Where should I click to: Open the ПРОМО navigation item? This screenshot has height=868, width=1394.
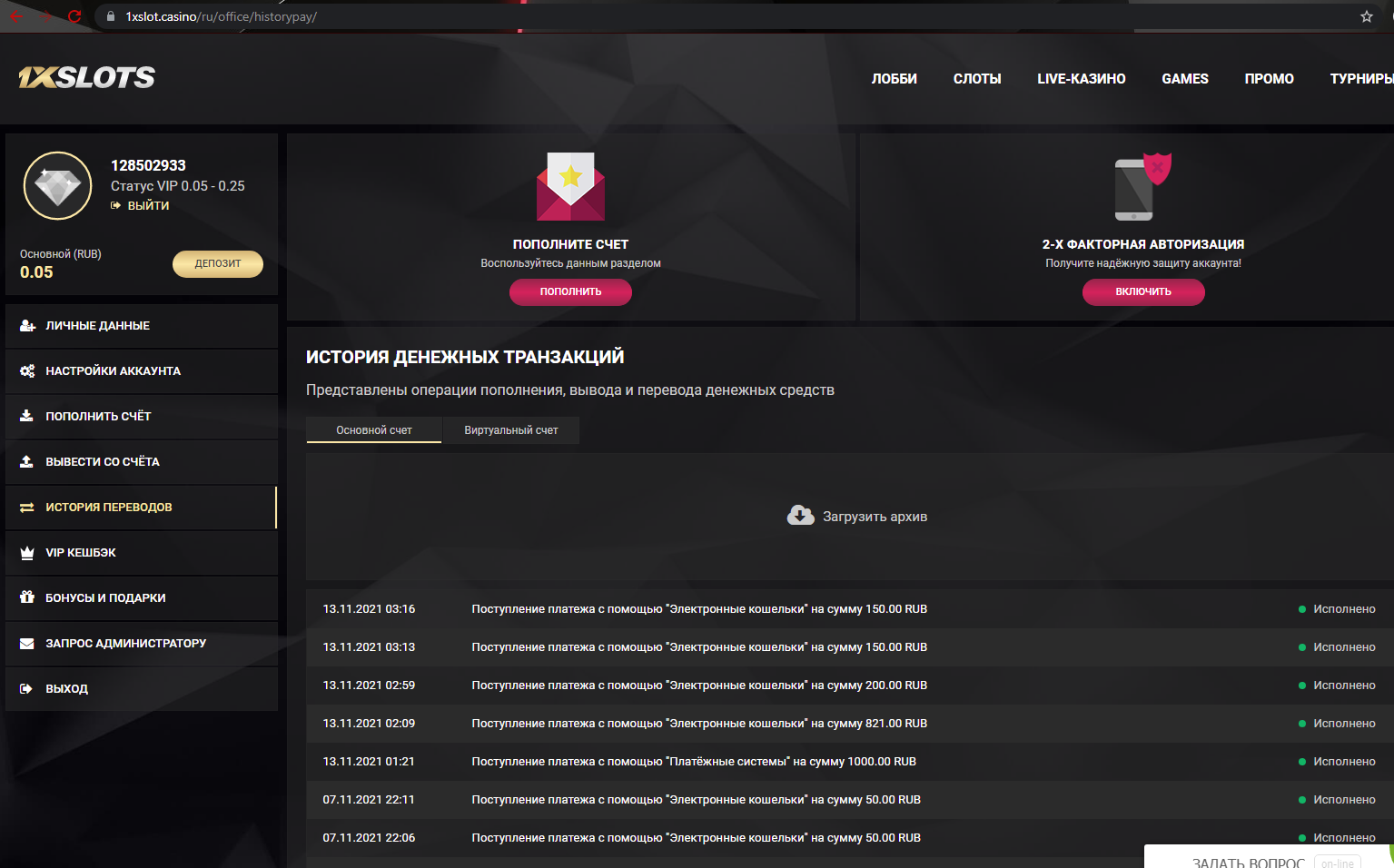(x=1270, y=79)
